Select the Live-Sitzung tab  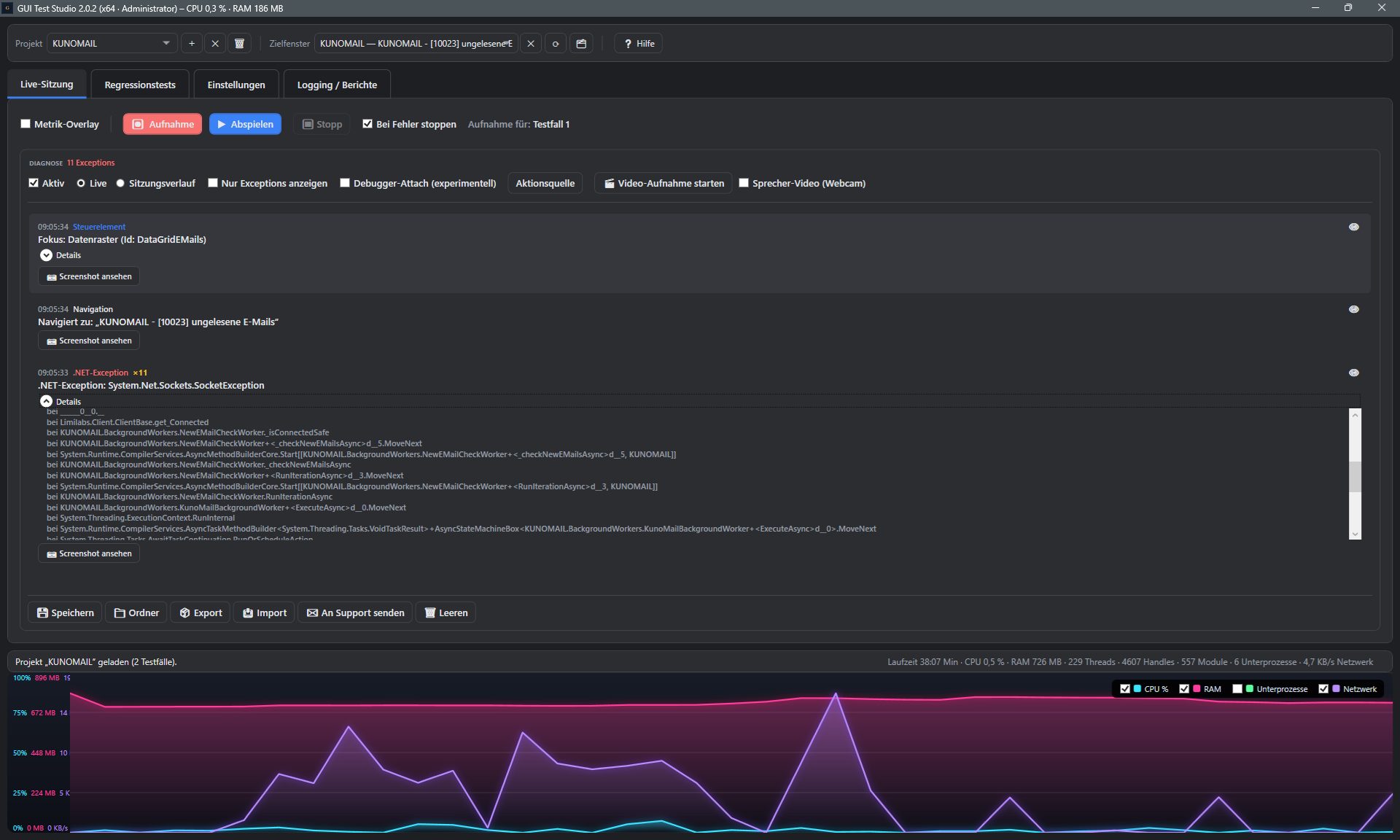pyautogui.click(x=47, y=85)
